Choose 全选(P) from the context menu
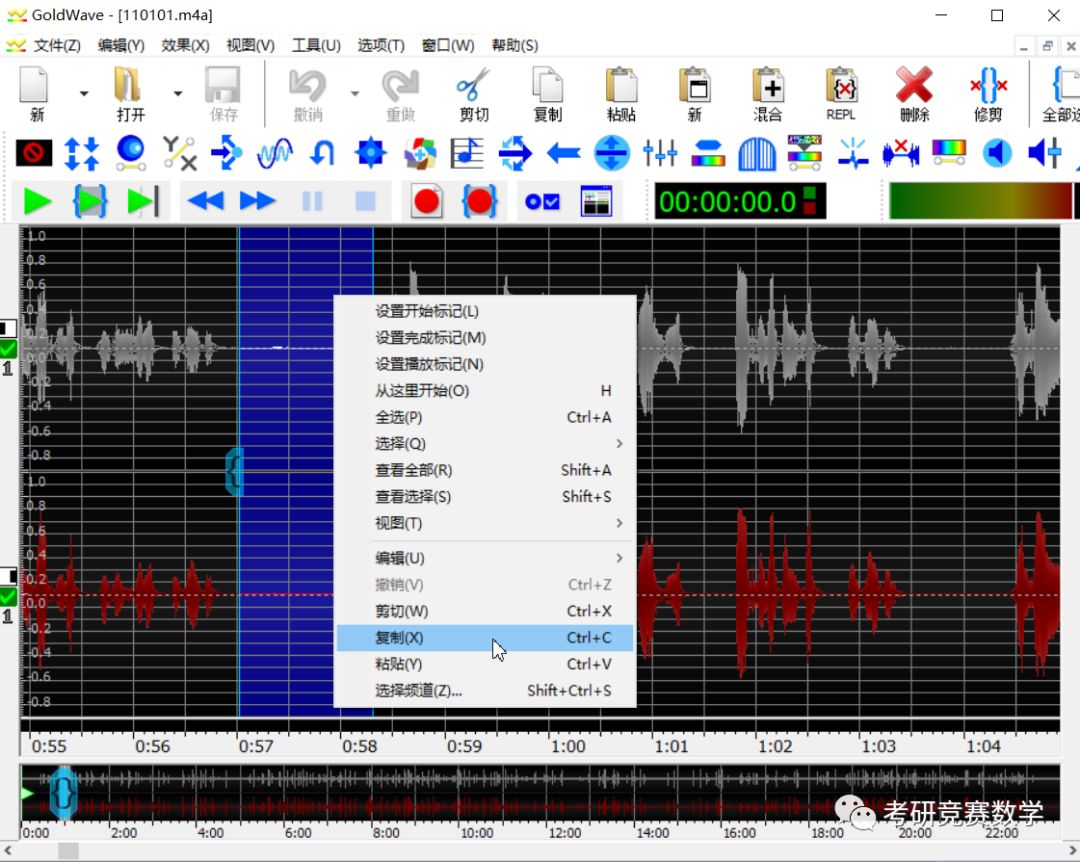Image resolution: width=1080 pixels, height=862 pixels. coord(485,418)
